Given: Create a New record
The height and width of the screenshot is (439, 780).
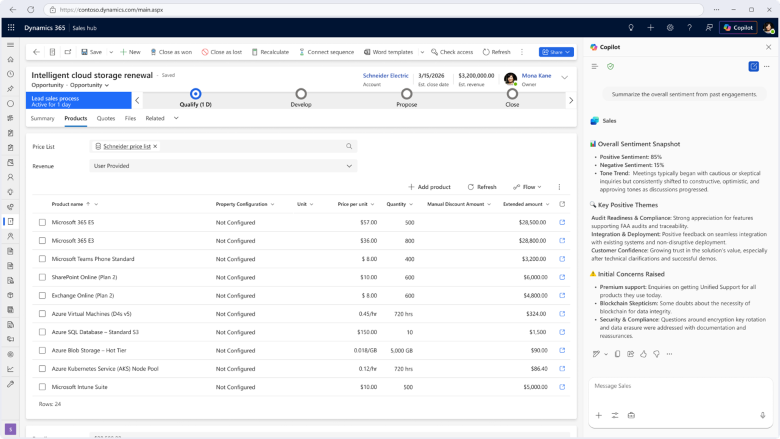Looking at the screenshot, I should pyautogui.click(x=130, y=52).
